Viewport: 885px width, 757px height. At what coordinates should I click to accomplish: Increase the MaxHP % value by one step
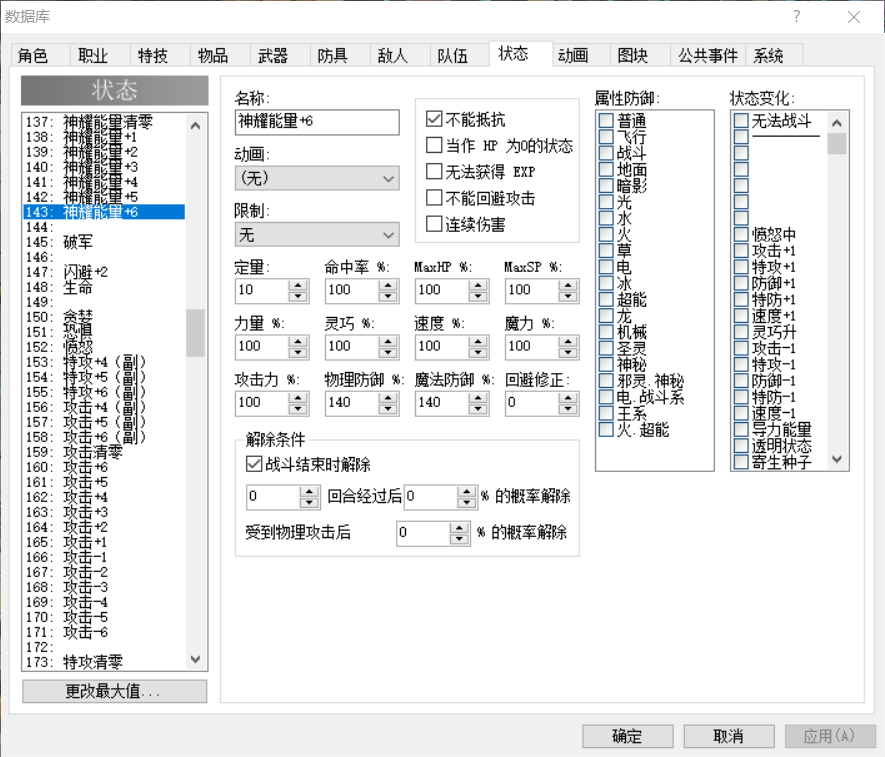pyautogui.click(x=478, y=285)
